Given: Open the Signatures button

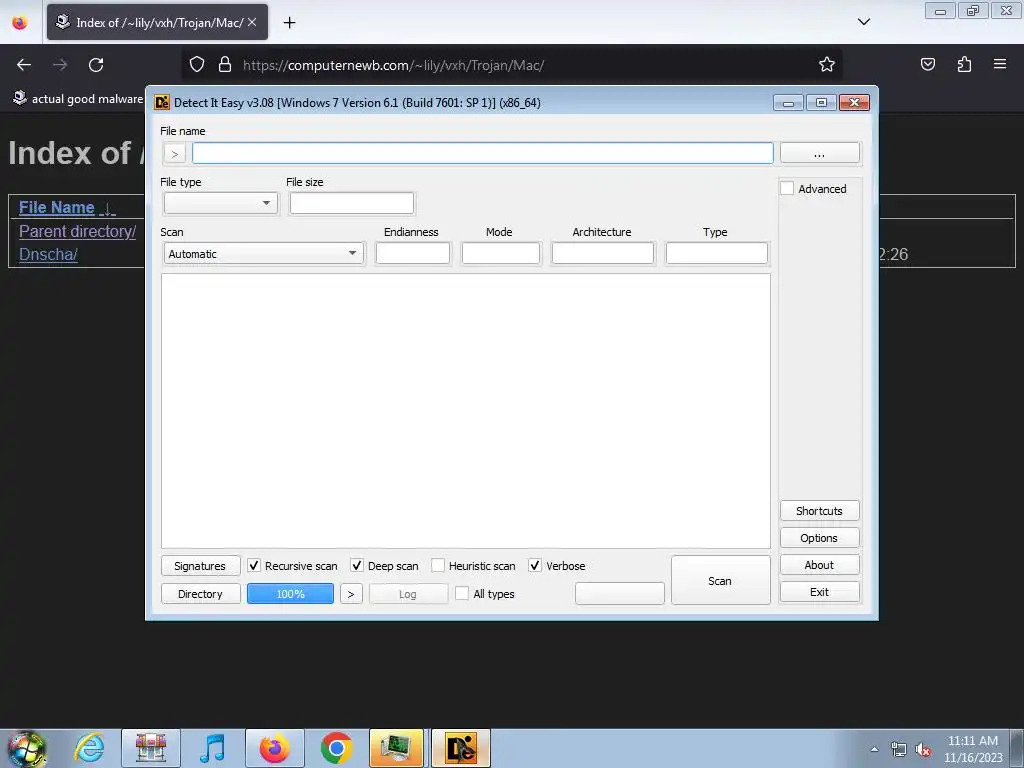Looking at the screenshot, I should [200, 566].
